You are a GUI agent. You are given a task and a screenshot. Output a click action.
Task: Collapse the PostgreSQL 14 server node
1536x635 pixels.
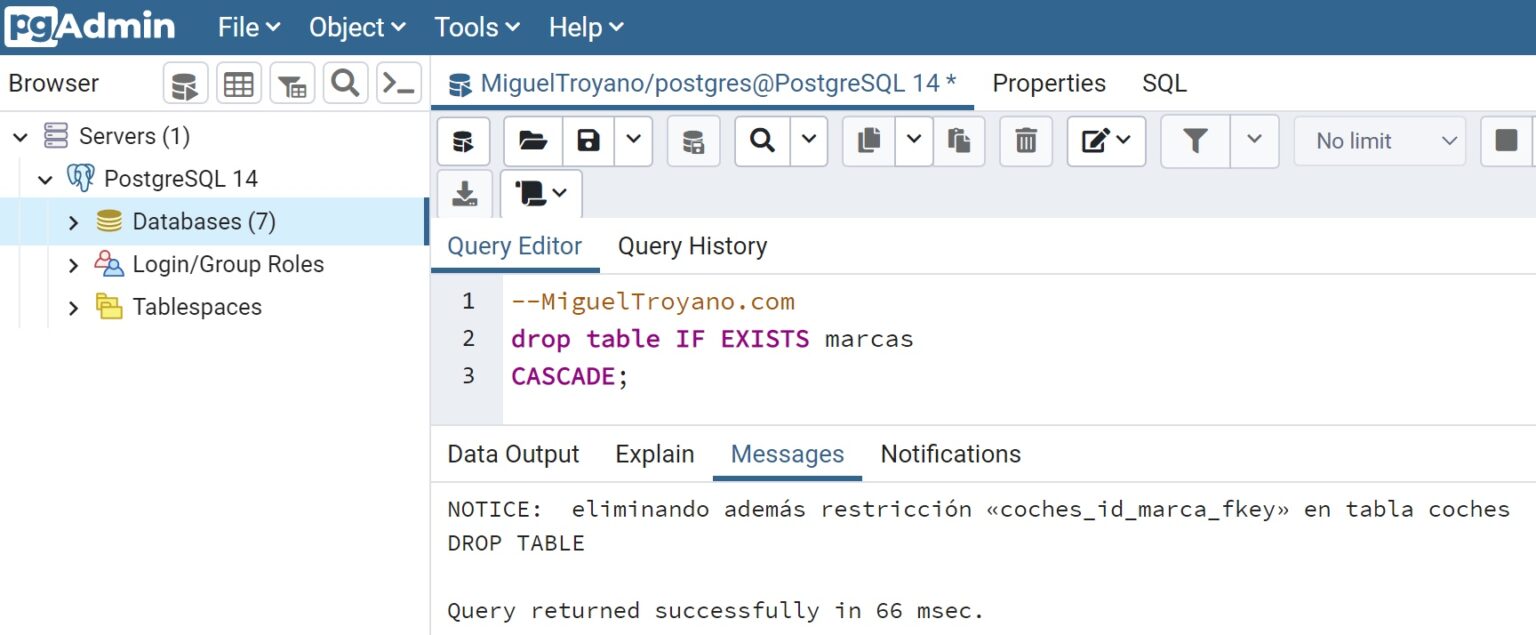click(x=45, y=179)
